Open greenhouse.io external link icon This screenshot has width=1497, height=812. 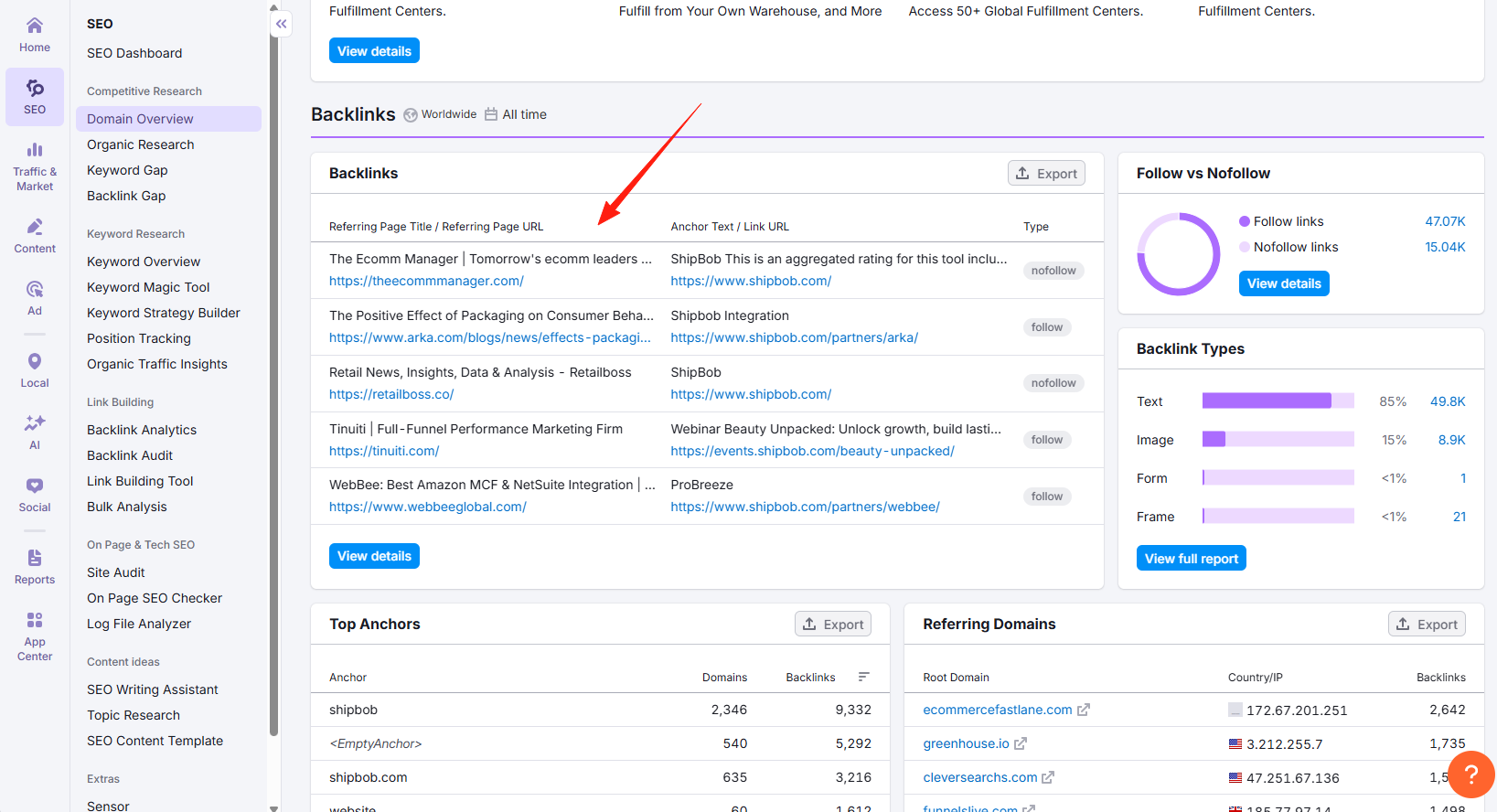(1021, 743)
